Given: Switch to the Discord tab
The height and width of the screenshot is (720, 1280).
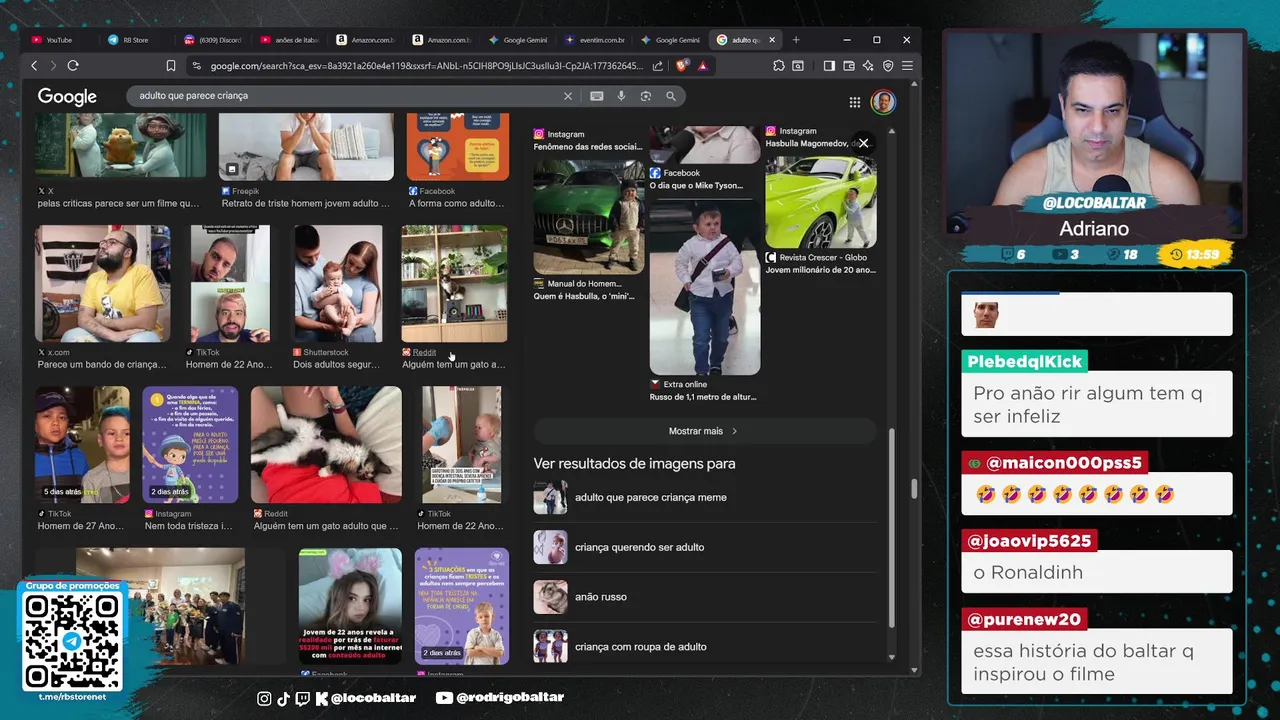Looking at the screenshot, I should click(213, 40).
